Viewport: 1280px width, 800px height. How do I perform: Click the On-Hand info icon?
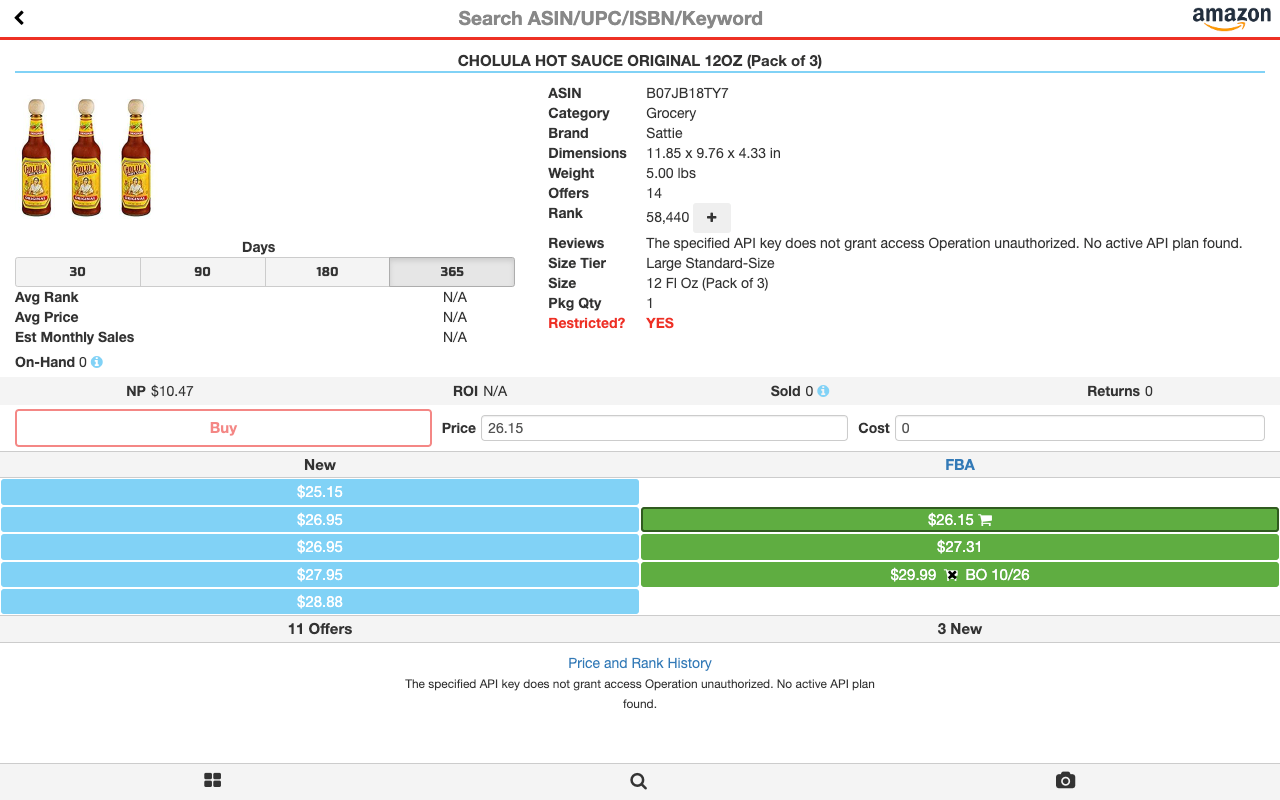coord(97,362)
